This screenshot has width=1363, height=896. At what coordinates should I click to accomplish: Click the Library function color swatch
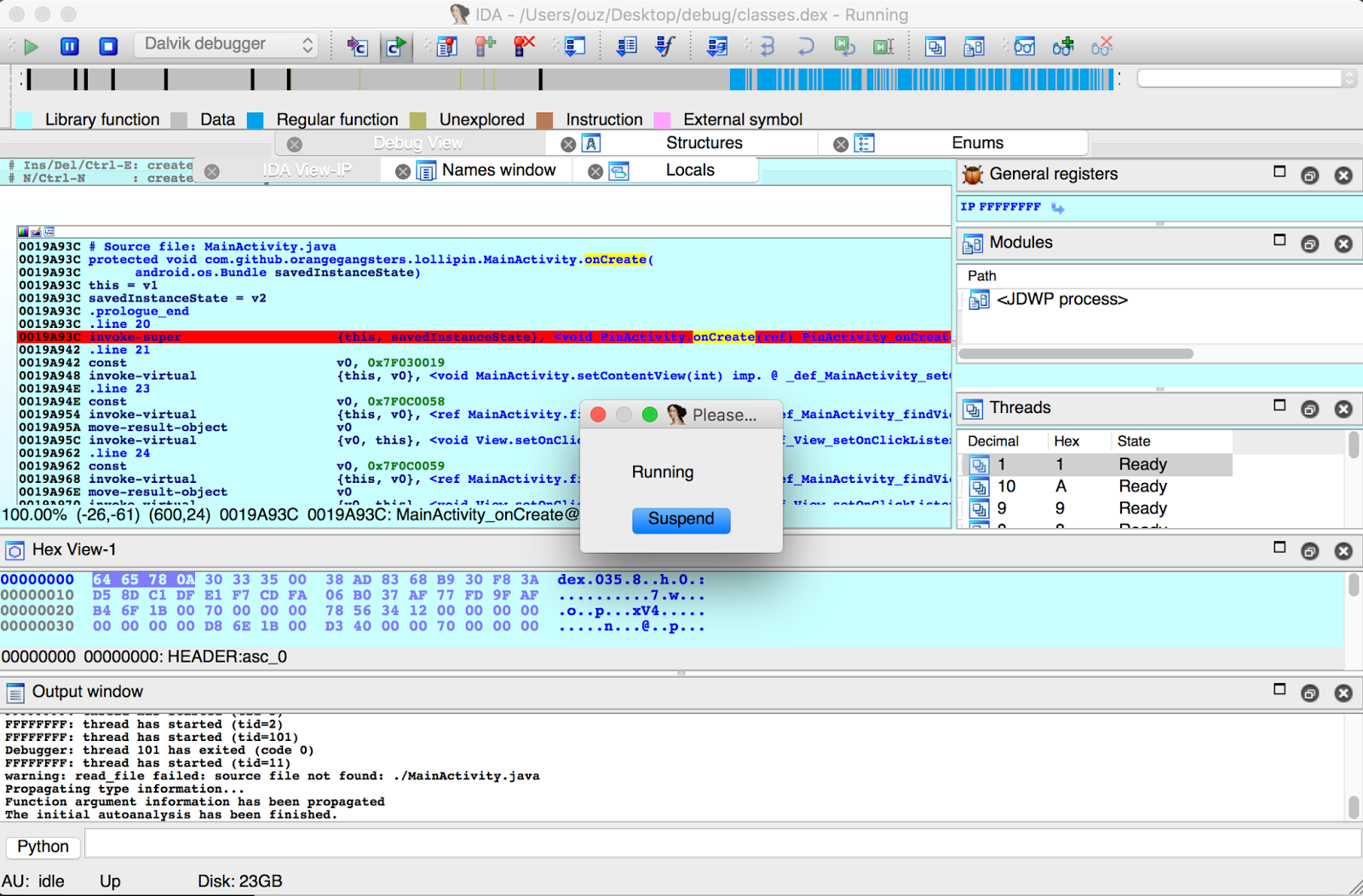[x=24, y=120]
